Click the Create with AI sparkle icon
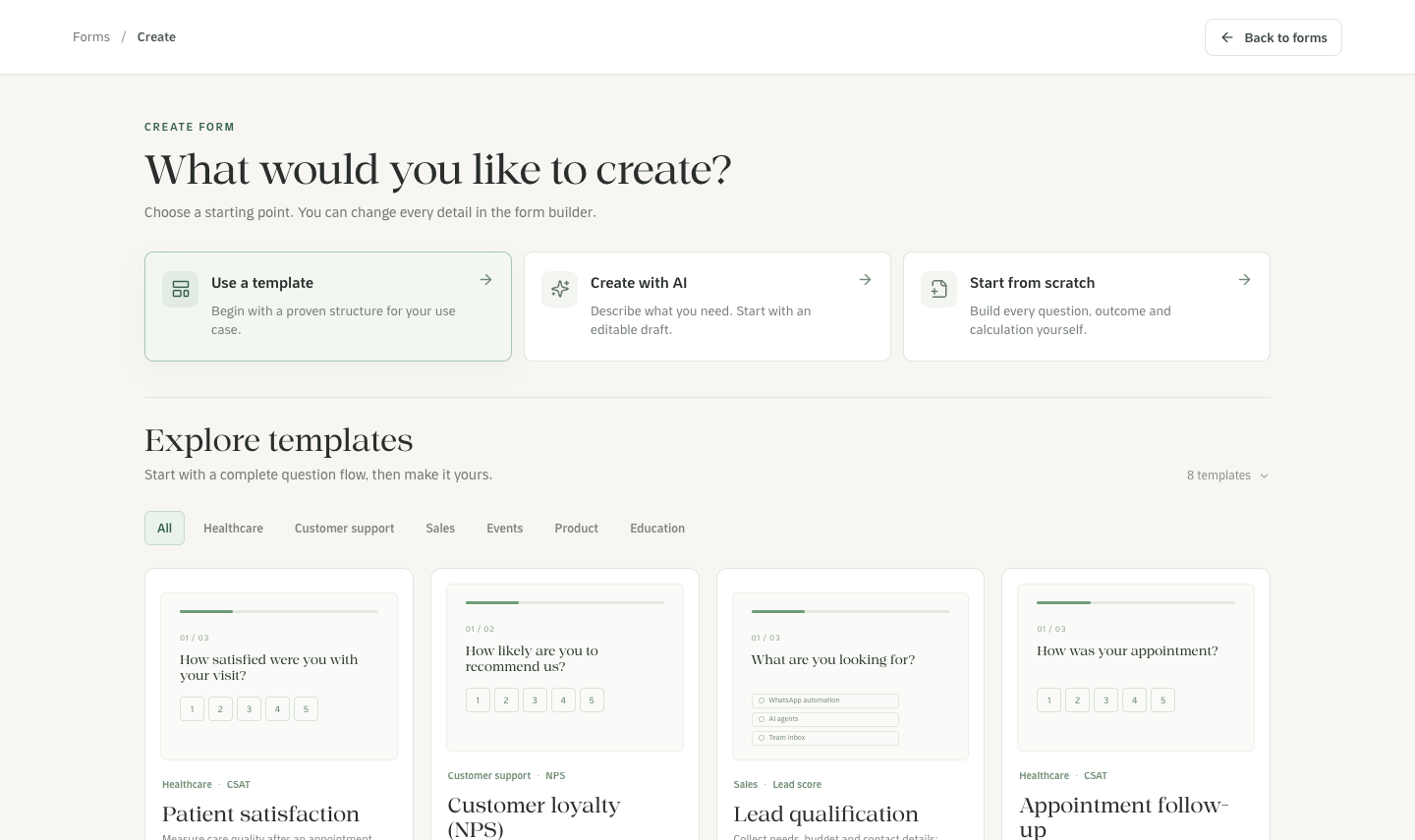This screenshot has height=840, width=1415. coord(560,289)
